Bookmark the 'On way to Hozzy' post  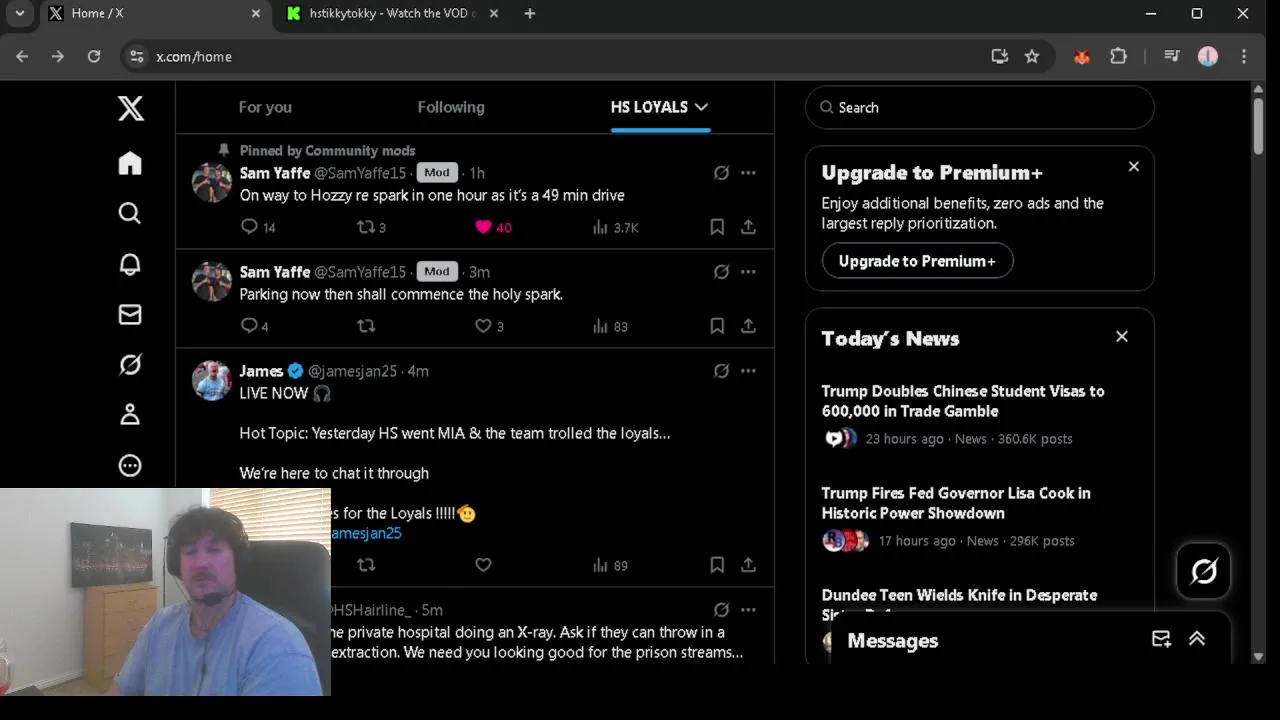pos(717,227)
